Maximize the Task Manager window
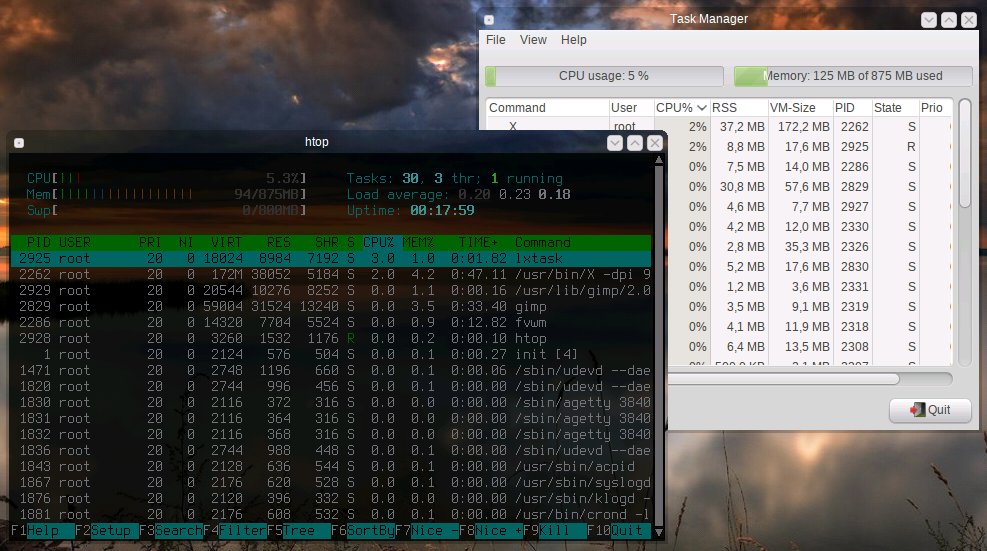 tap(949, 20)
